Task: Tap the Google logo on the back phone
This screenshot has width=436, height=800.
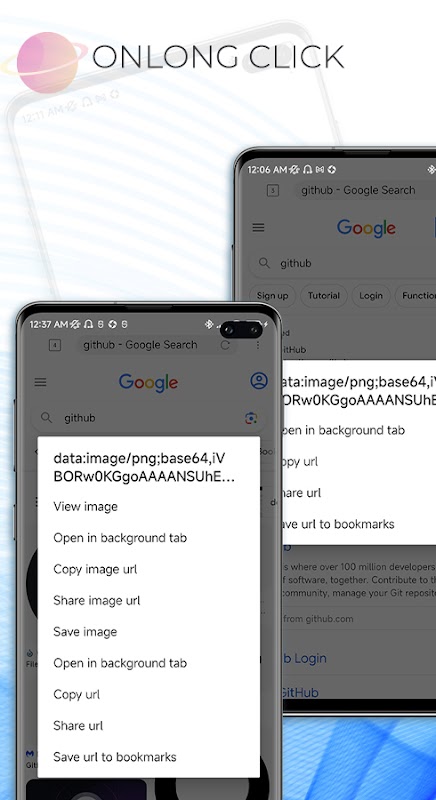Action: pyautogui.click(x=366, y=228)
